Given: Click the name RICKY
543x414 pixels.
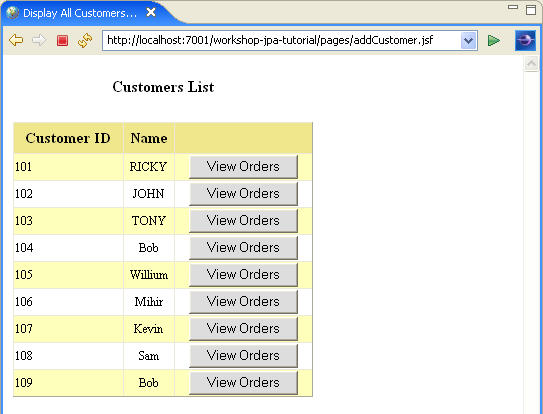Looking at the screenshot, I should coord(149,167).
